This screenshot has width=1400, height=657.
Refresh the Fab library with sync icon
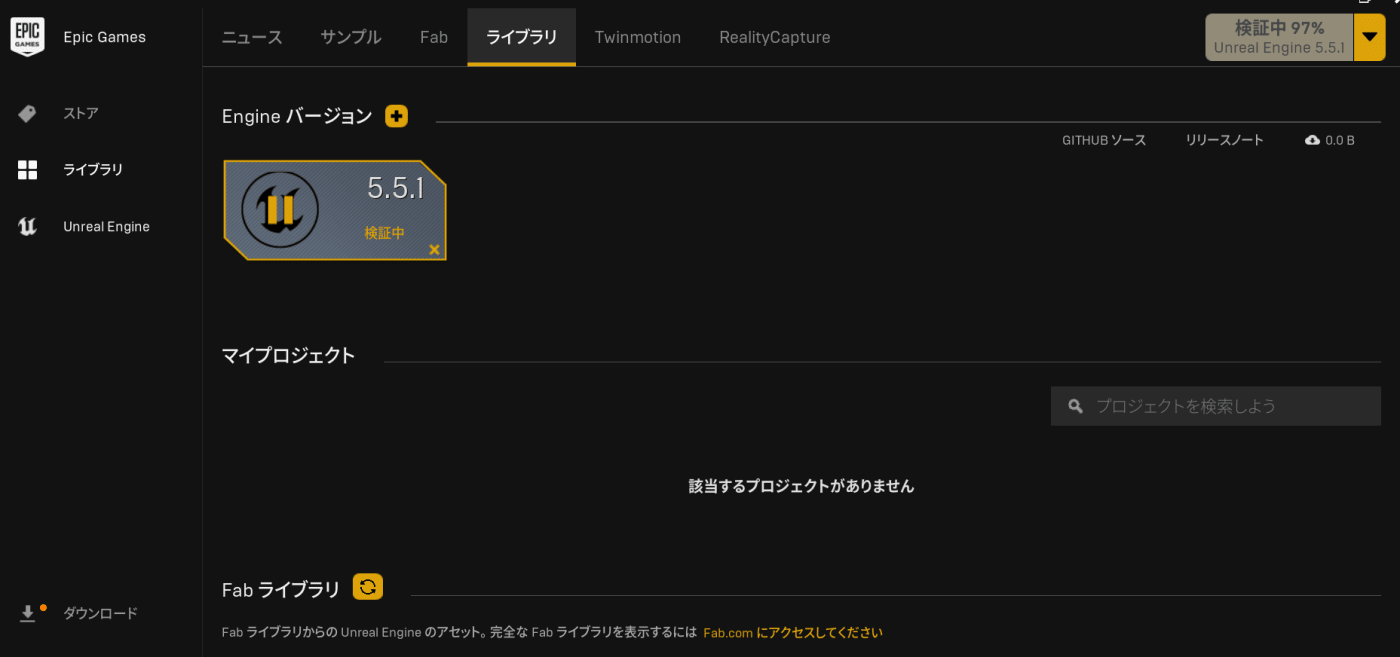coord(368,587)
